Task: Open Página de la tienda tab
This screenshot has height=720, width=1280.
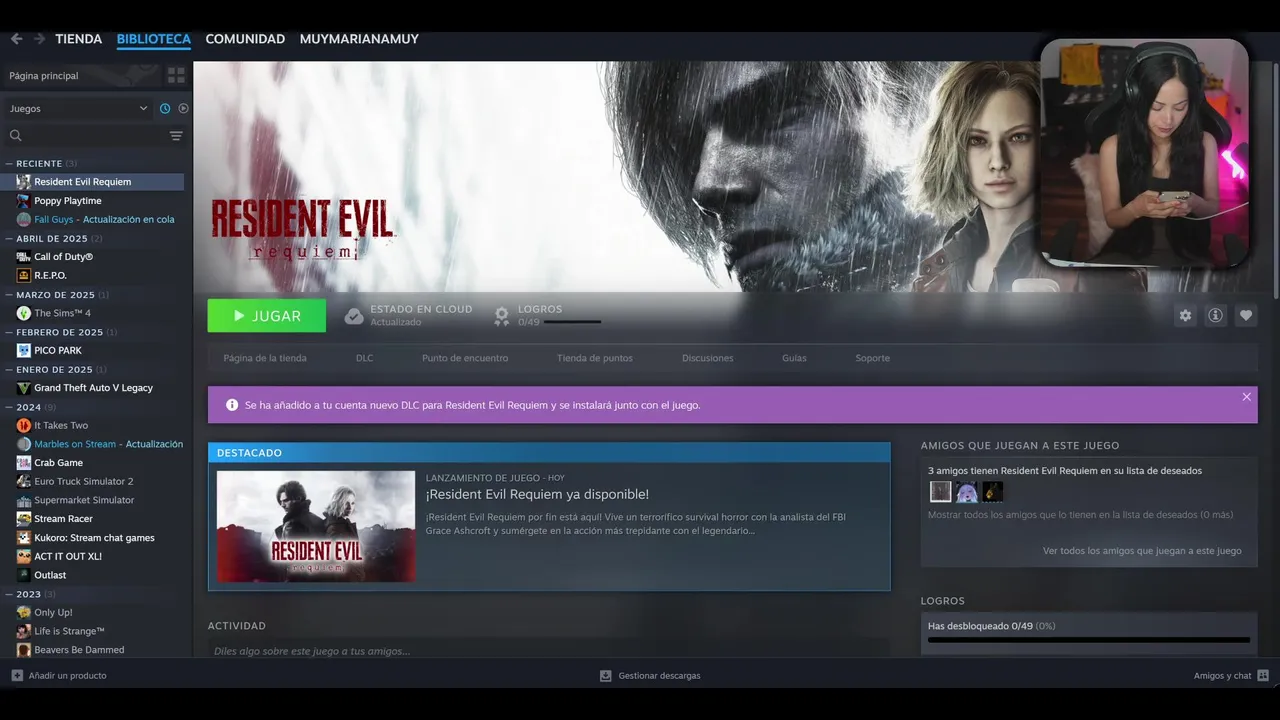Action: [265, 358]
